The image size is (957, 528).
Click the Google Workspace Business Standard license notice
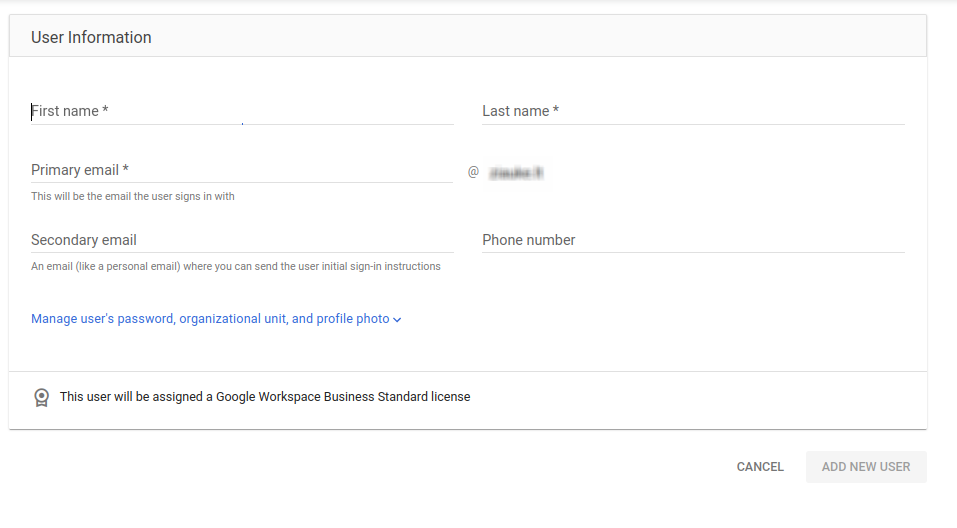(x=265, y=397)
